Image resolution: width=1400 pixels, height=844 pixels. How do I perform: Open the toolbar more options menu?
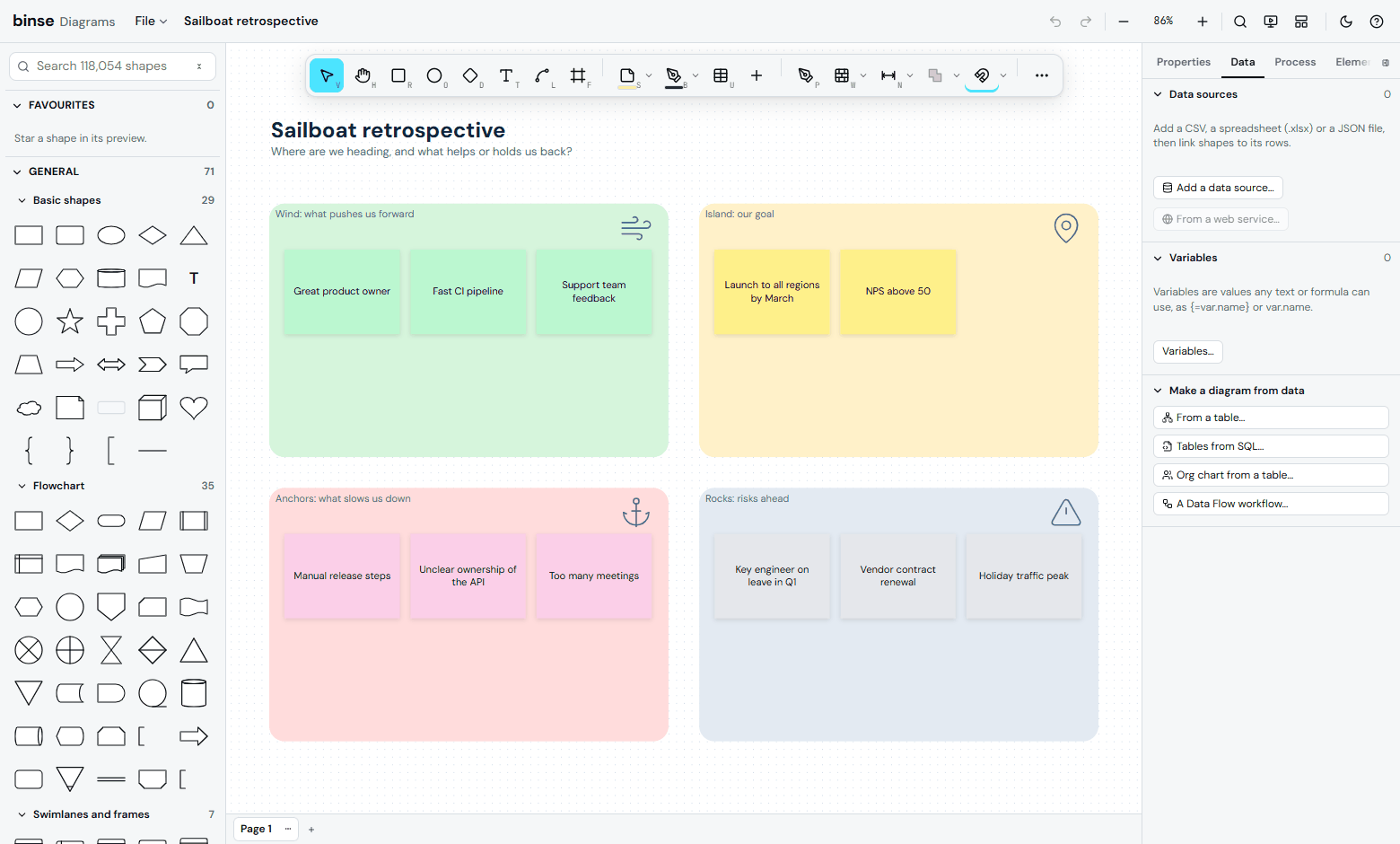pos(1041,75)
